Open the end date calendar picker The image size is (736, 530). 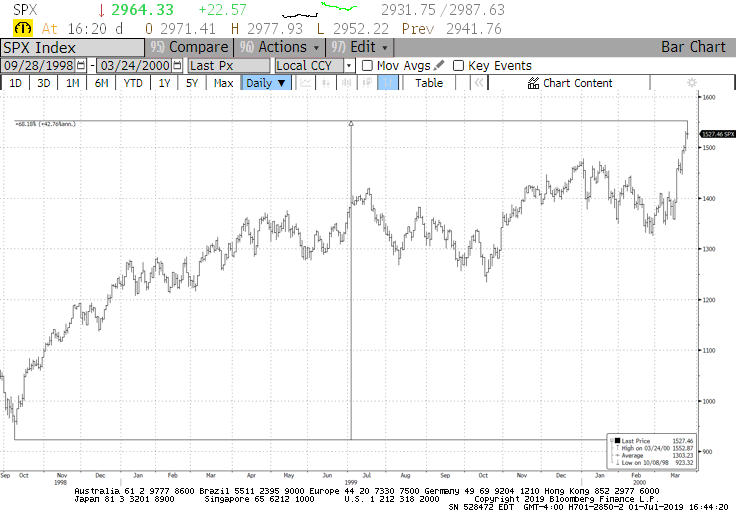177,65
